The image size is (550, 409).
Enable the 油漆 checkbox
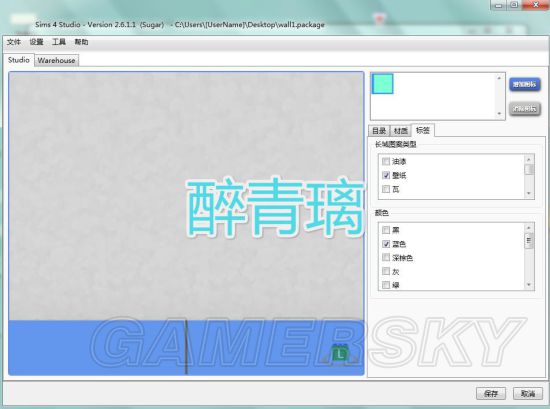coord(386,161)
